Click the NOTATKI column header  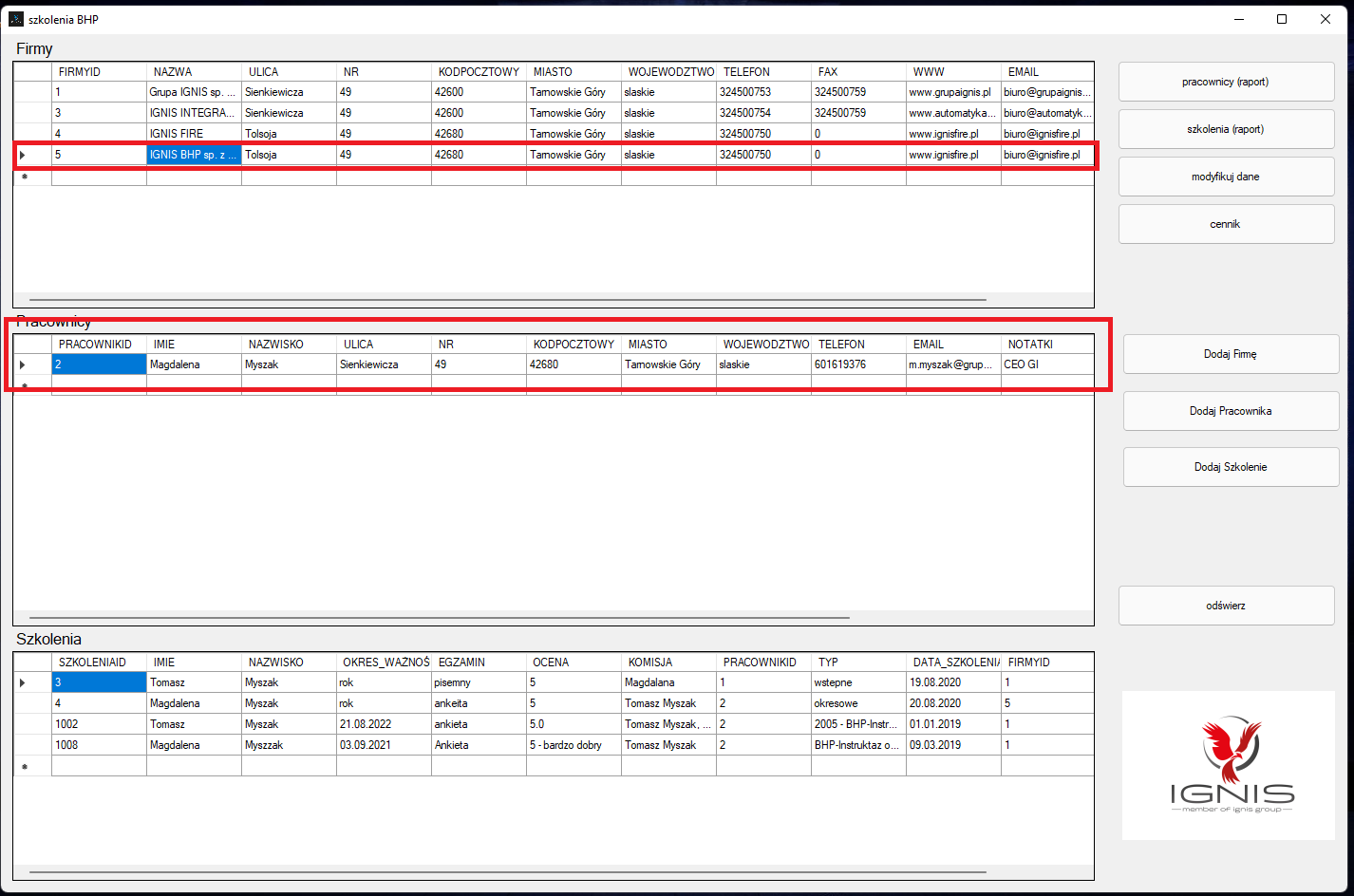pyautogui.click(x=1047, y=345)
